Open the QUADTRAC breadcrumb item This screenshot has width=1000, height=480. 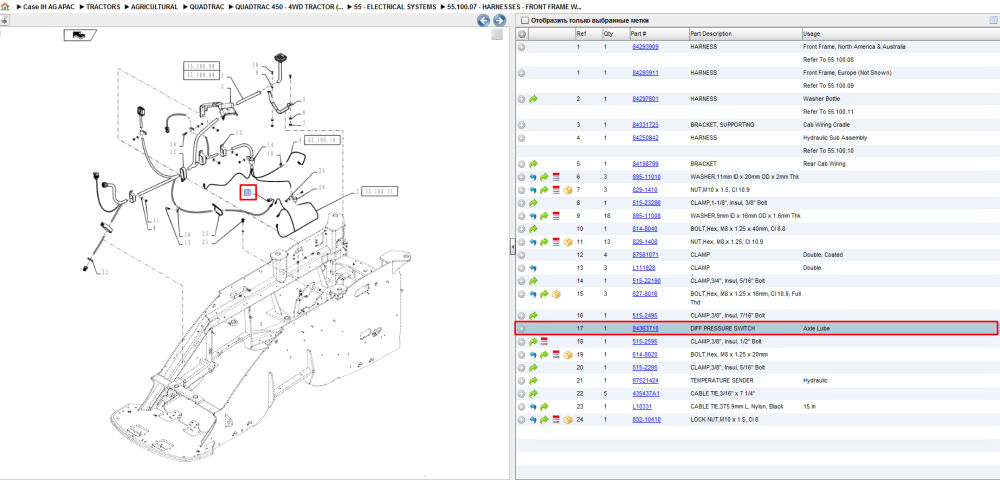[206, 6]
